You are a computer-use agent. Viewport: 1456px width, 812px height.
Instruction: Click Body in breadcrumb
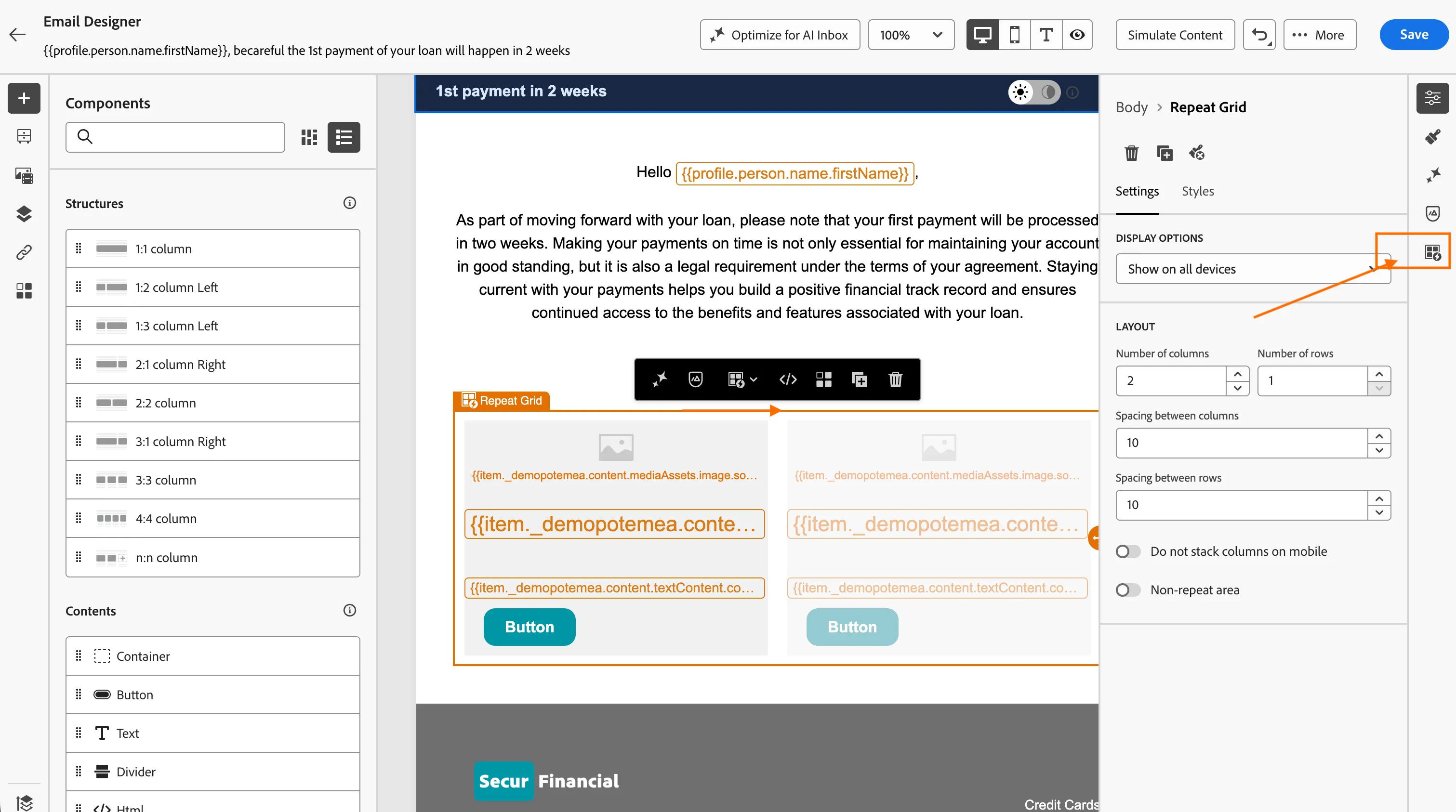click(x=1132, y=107)
